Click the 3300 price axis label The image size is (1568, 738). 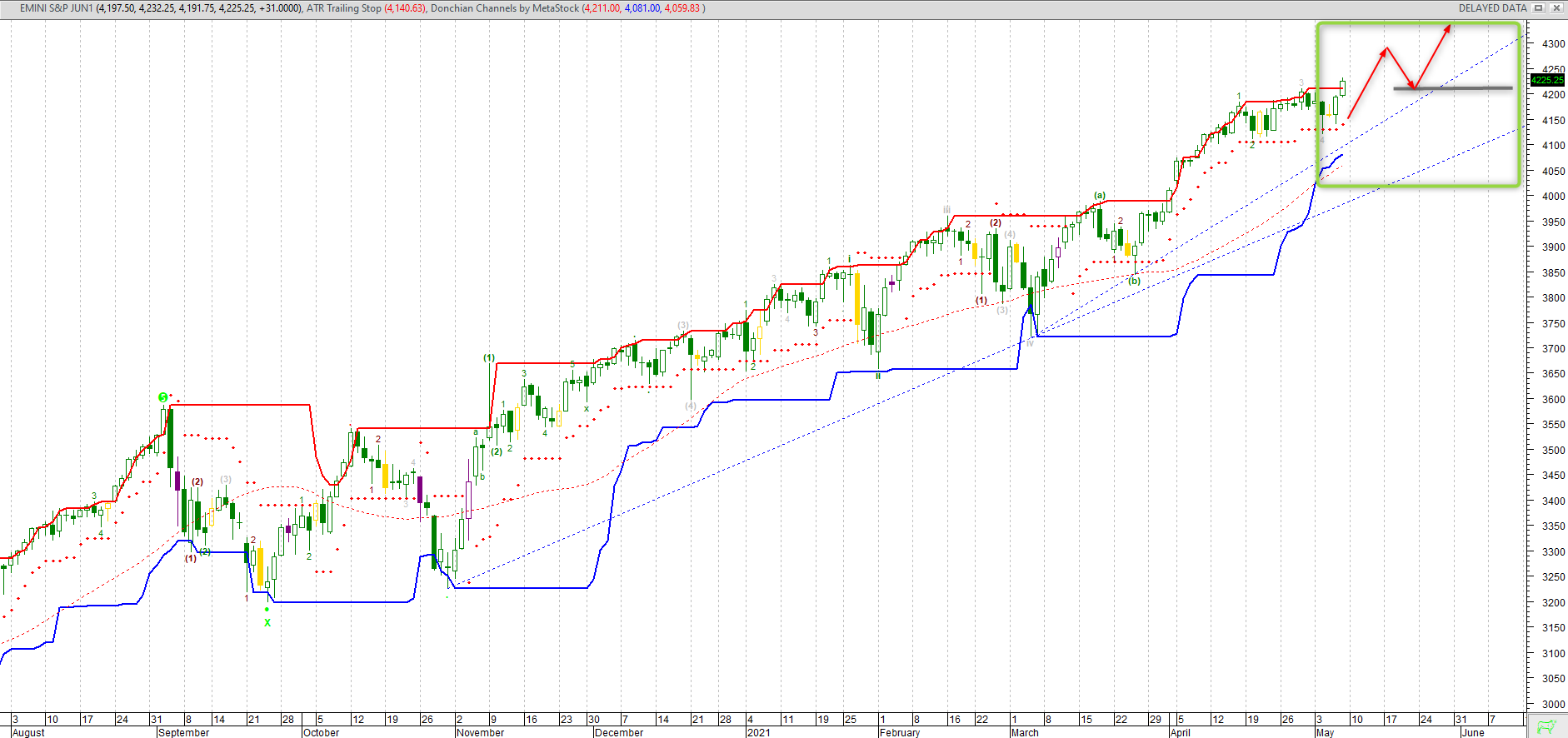[x=1554, y=552]
